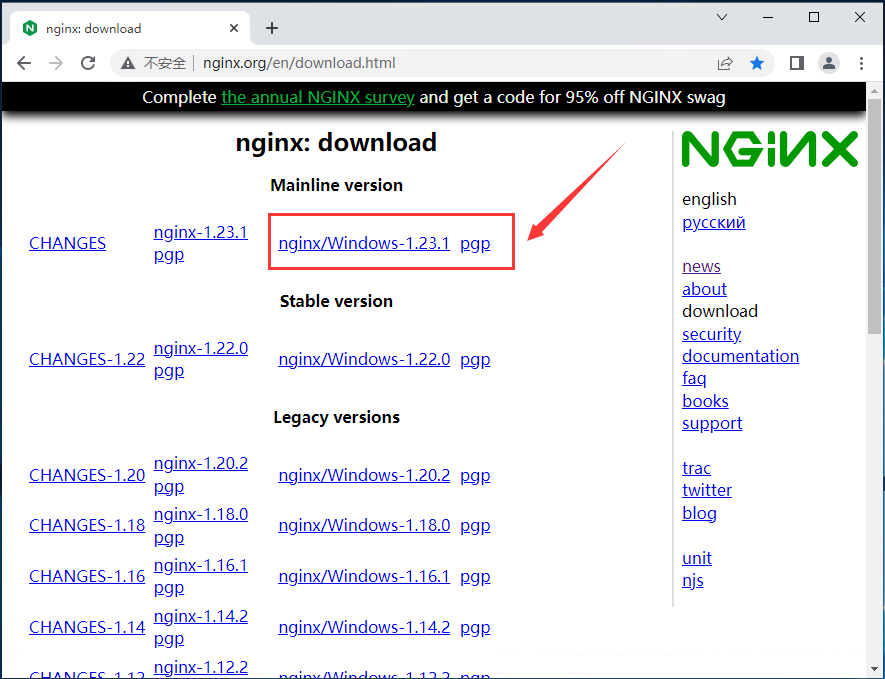Click the browser back navigation arrow
The height and width of the screenshot is (679, 885).
[24, 62]
